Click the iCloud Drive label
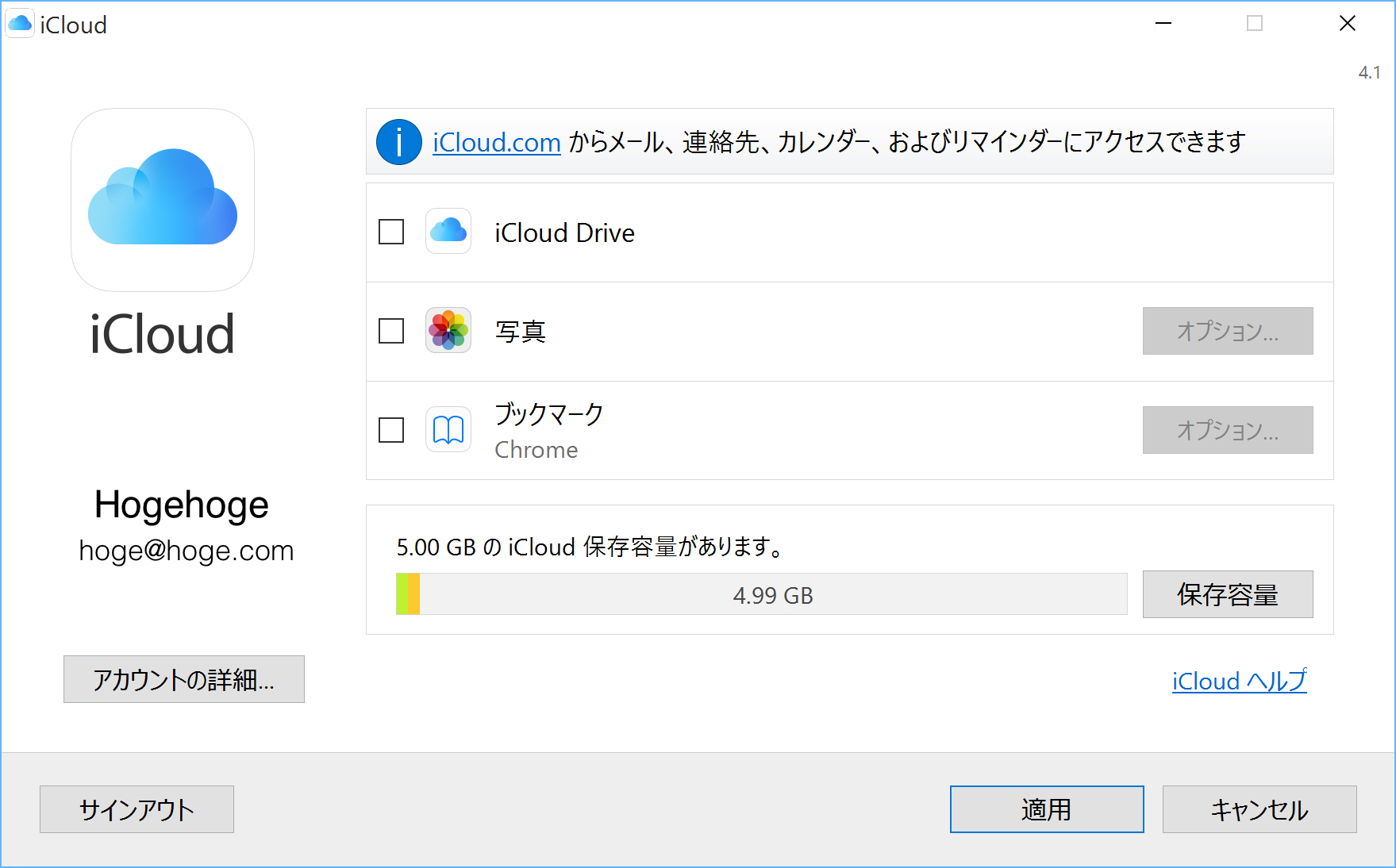Image resolution: width=1396 pixels, height=868 pixels. [564, 233]
